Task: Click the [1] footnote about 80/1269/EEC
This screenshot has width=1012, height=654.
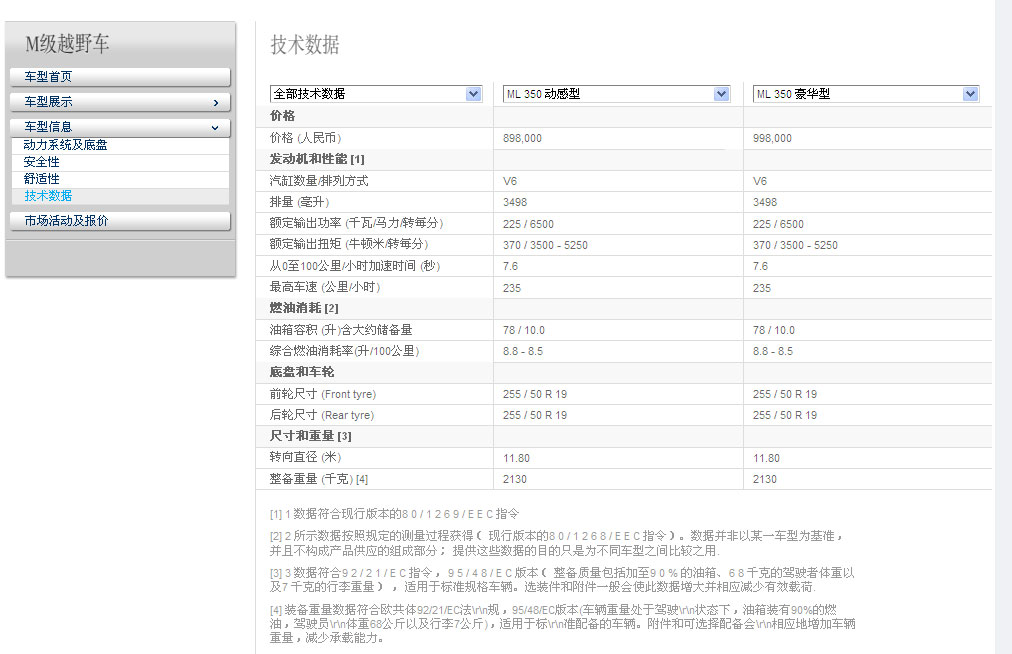Action: click(394, 514)
